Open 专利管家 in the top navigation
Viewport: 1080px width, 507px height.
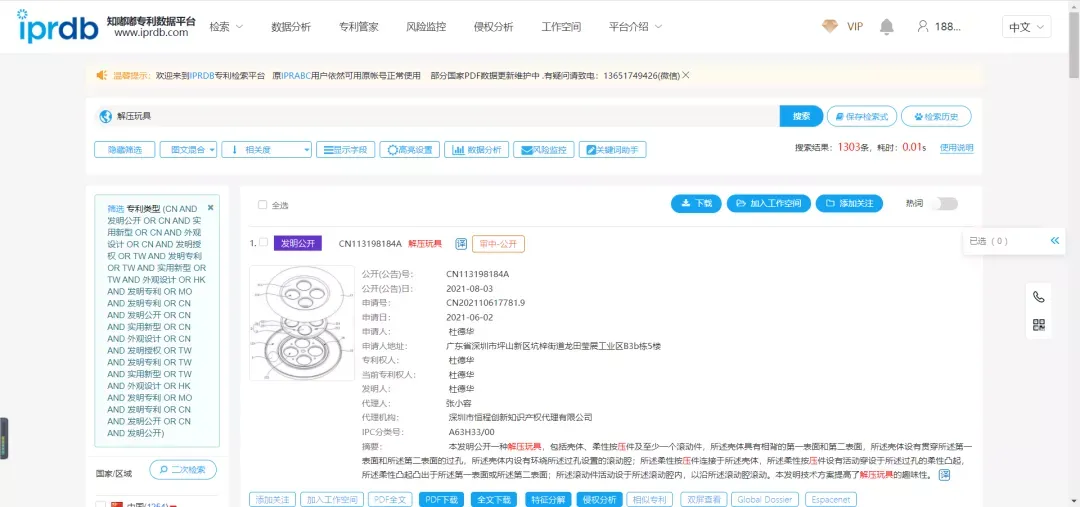click(358, 27)
